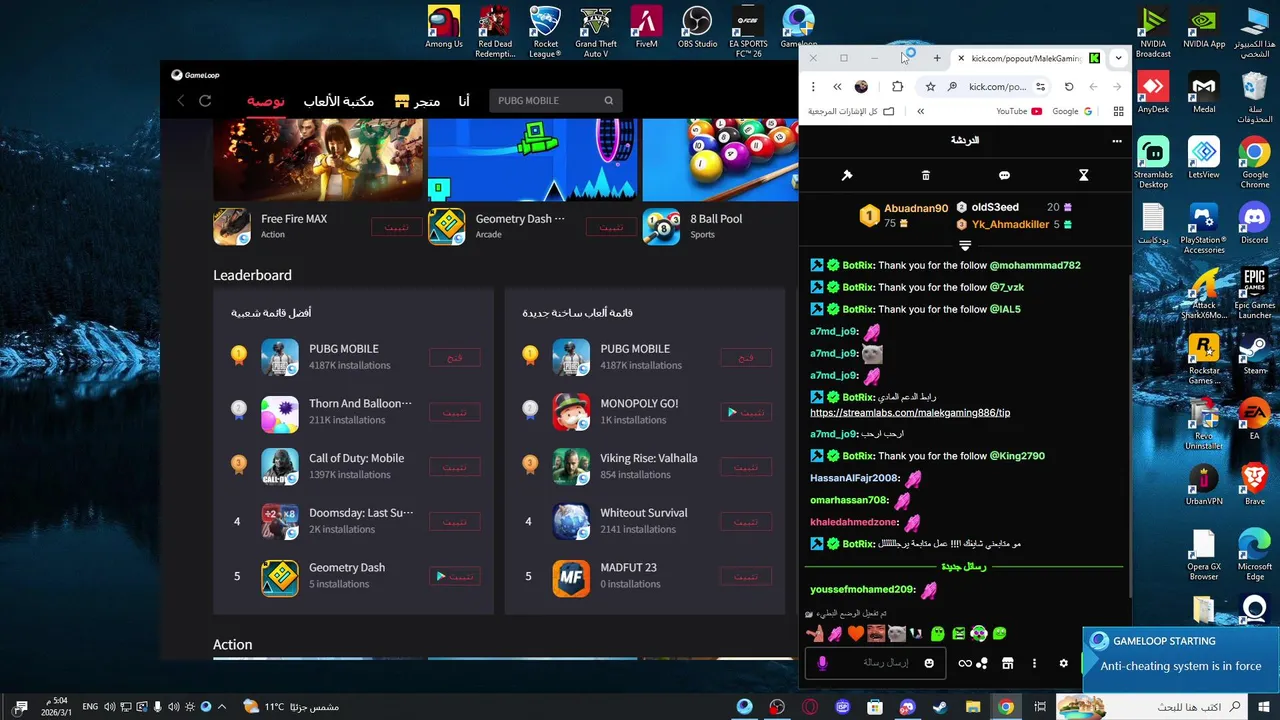Image resolution: width=1280 pixels, height=720 pixels.
Task: Install Doomsday: Last Survivors
Action: point(455,522)
